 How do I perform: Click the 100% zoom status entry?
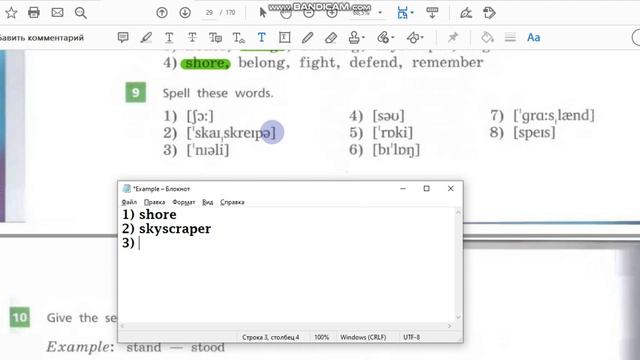click(x=322, y=337)
